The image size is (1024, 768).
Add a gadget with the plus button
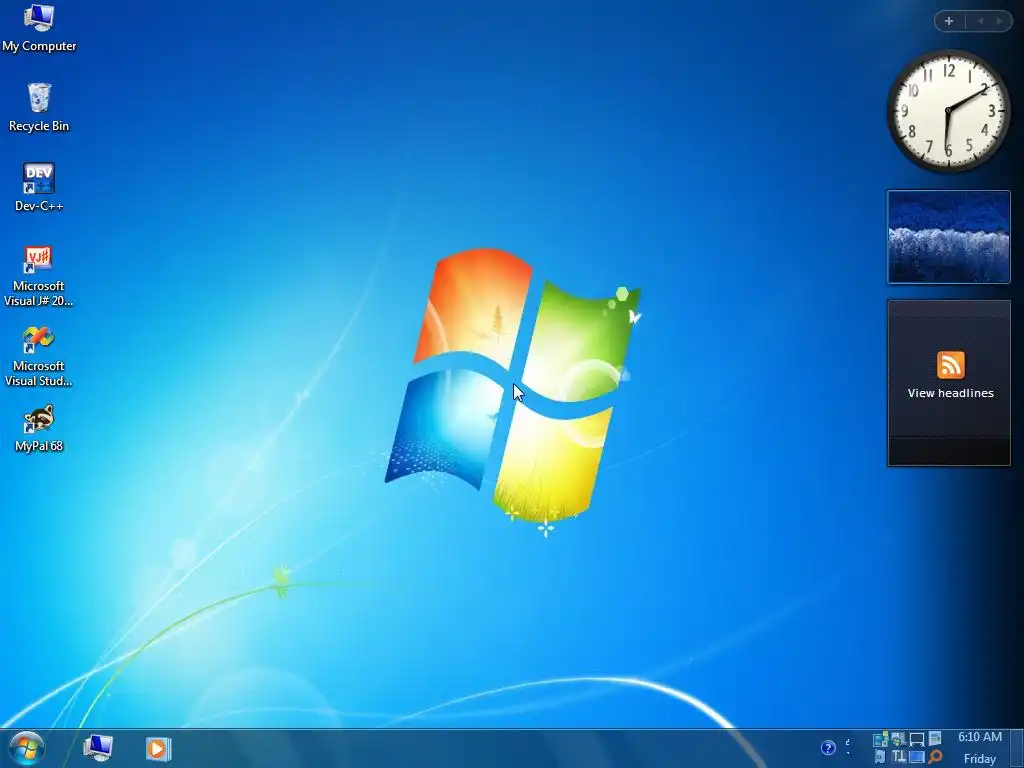point(949,21)
